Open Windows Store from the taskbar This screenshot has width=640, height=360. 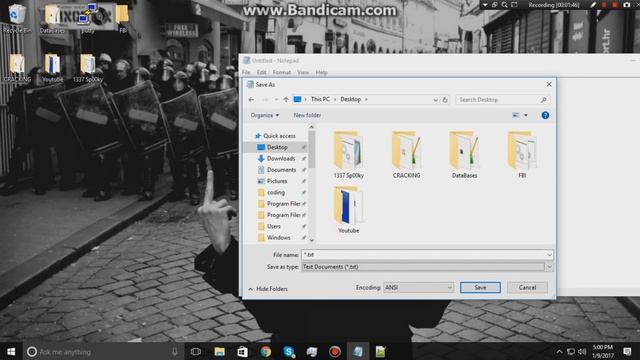point(242,351)
